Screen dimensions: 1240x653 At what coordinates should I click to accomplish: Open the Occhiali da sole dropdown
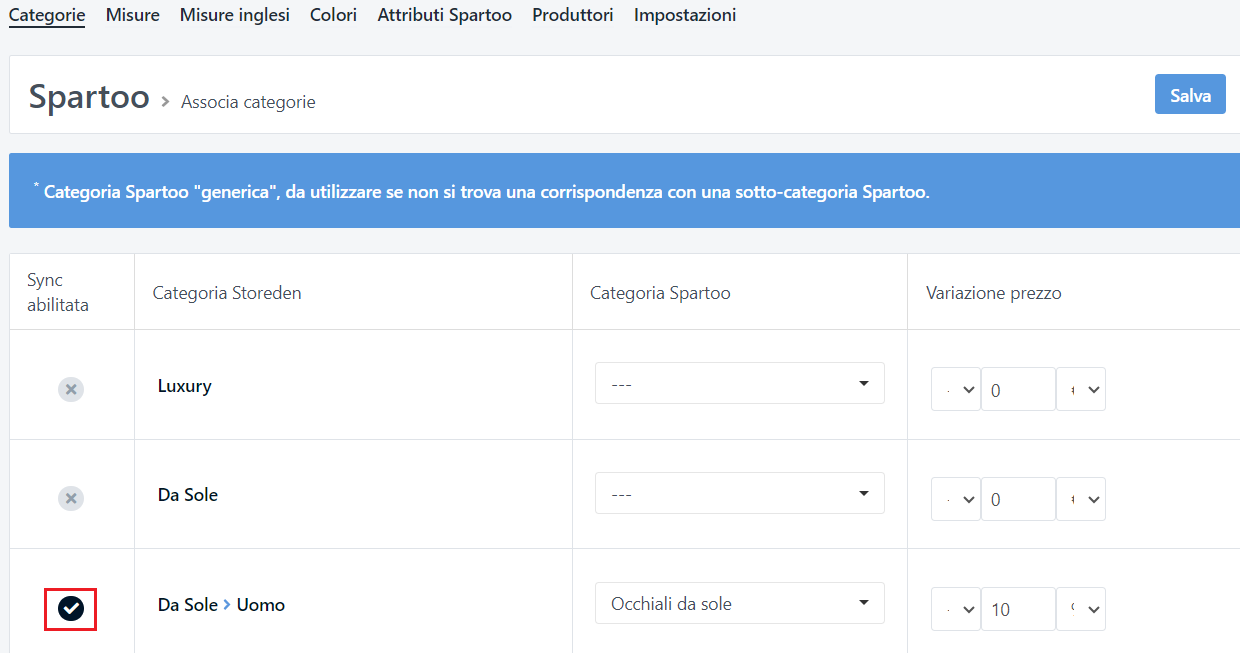point(740,603)
